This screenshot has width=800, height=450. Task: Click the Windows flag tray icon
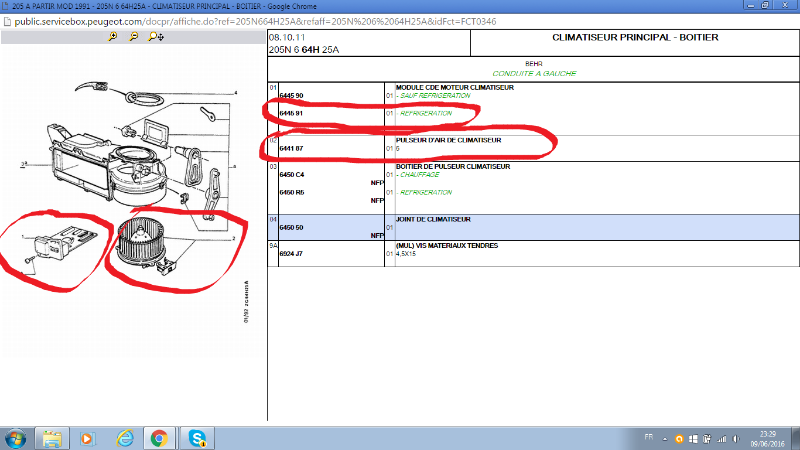[693, 439]
